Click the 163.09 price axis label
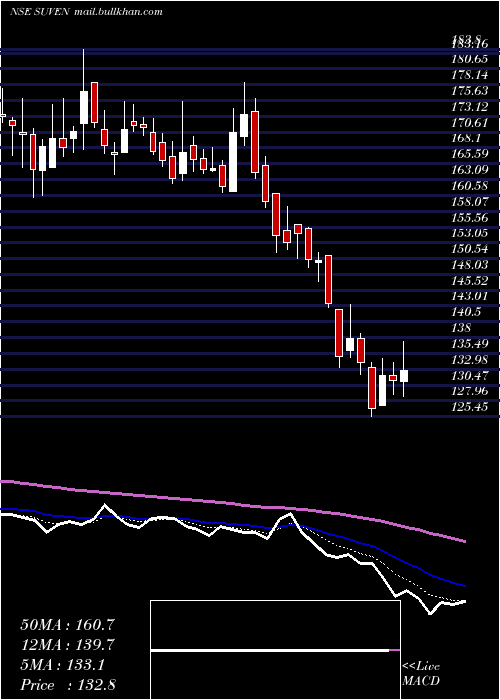This screenshot has height=700, width=500. [470, 170]
